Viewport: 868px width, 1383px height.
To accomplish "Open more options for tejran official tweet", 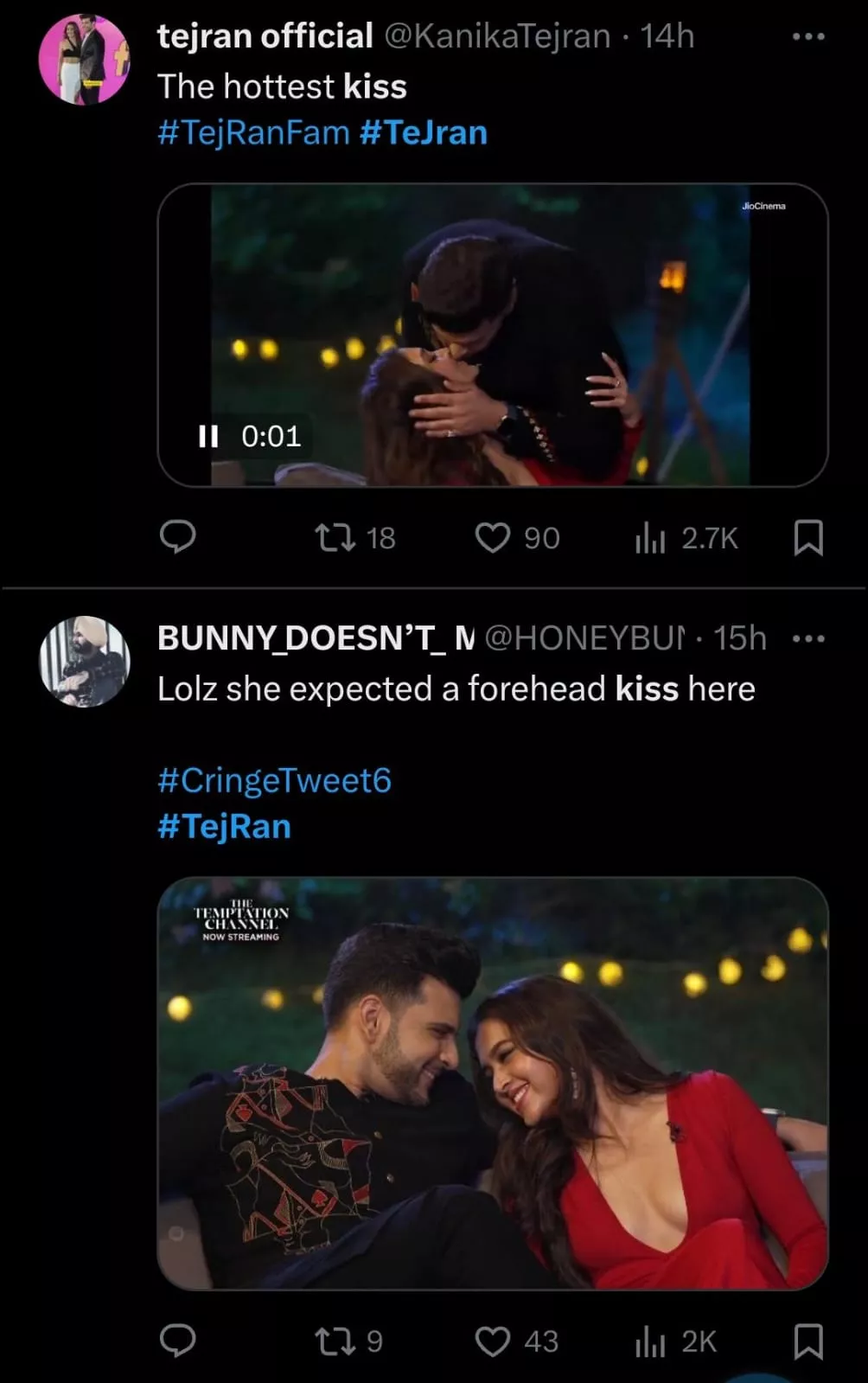I will click(807, 37).
